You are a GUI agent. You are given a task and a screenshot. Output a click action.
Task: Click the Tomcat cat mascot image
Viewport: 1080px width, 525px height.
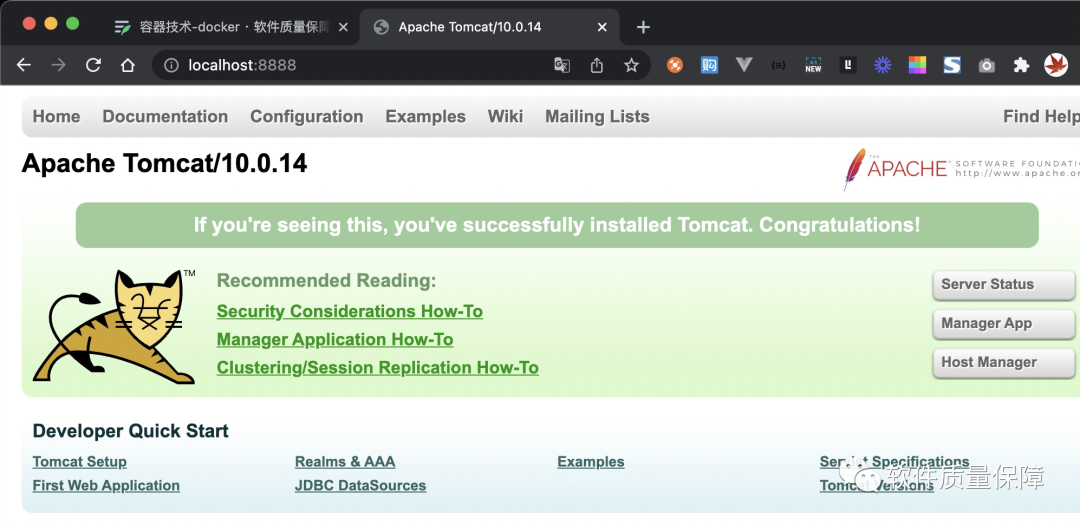(114, 327)
